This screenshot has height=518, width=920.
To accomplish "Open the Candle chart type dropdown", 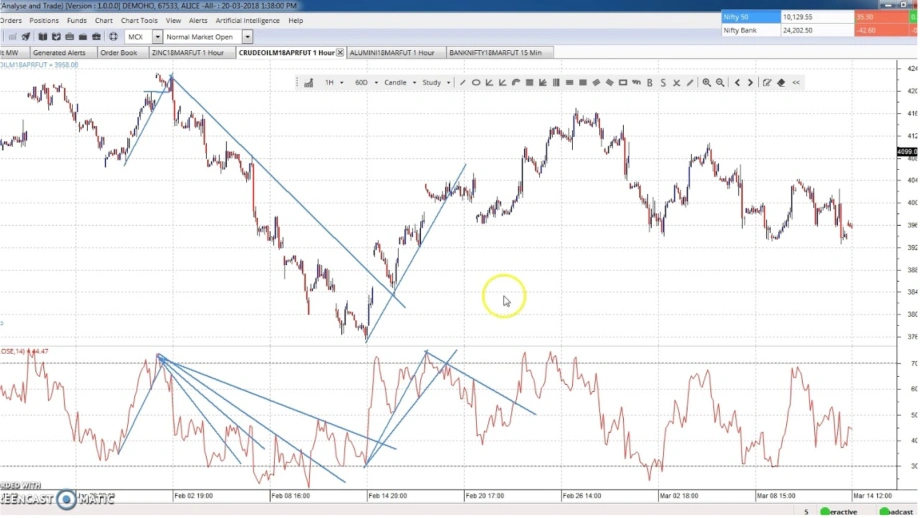I will (398, 83).
